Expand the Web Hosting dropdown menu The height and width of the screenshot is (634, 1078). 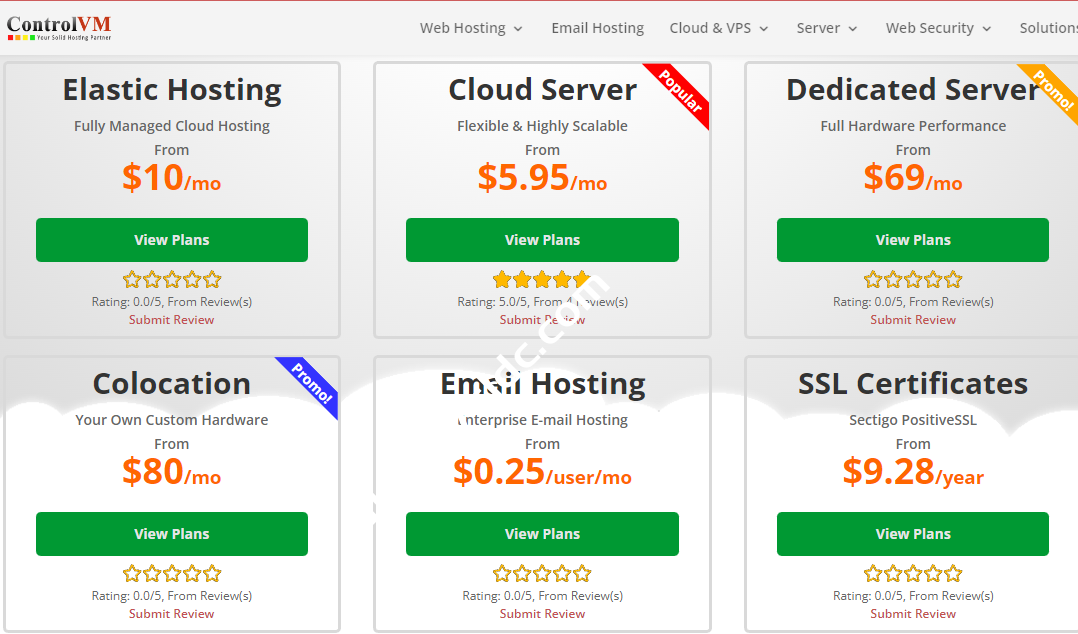(471, 28)
